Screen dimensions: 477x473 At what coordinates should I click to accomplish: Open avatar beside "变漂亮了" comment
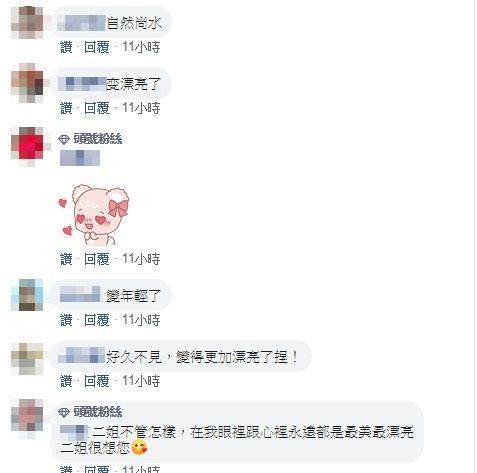coord(27,83)
